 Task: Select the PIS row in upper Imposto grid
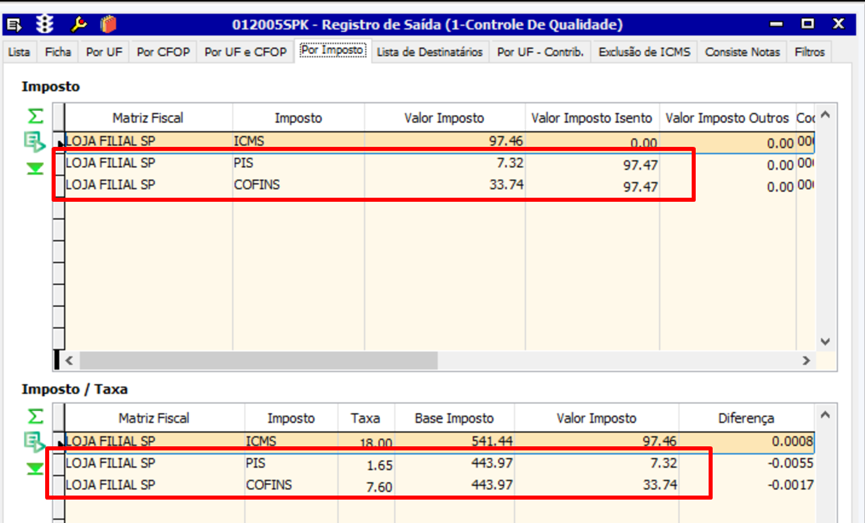click(439, 163)
